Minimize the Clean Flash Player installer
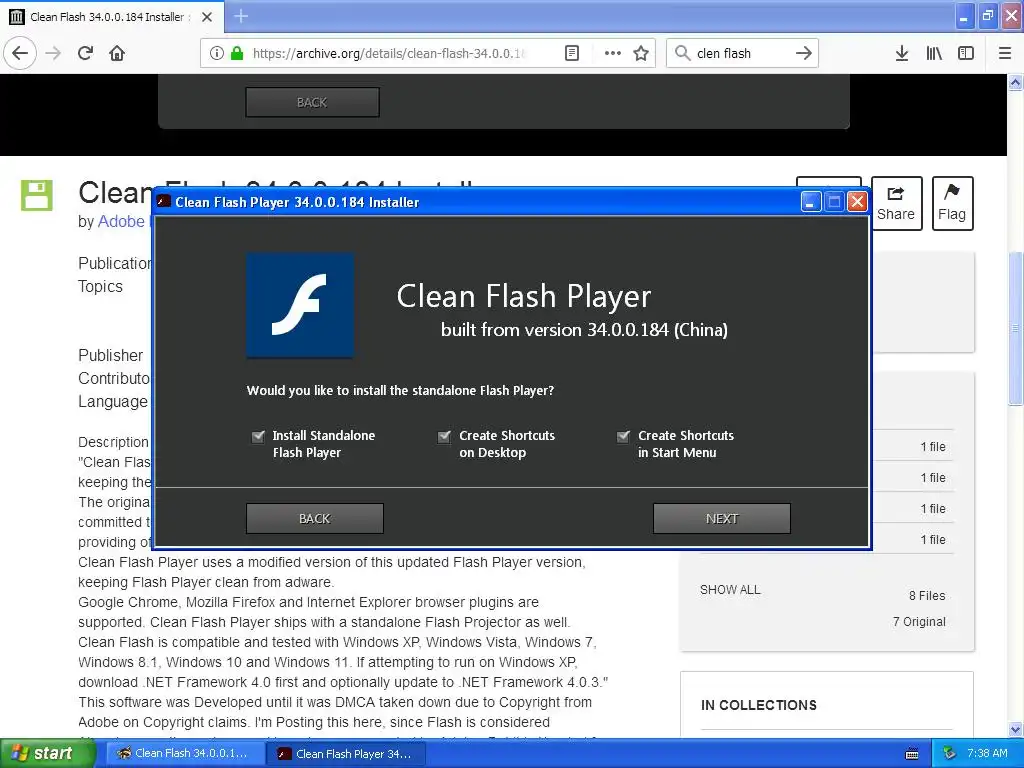This screenshot has height=768, width=1024. (810, 202)
